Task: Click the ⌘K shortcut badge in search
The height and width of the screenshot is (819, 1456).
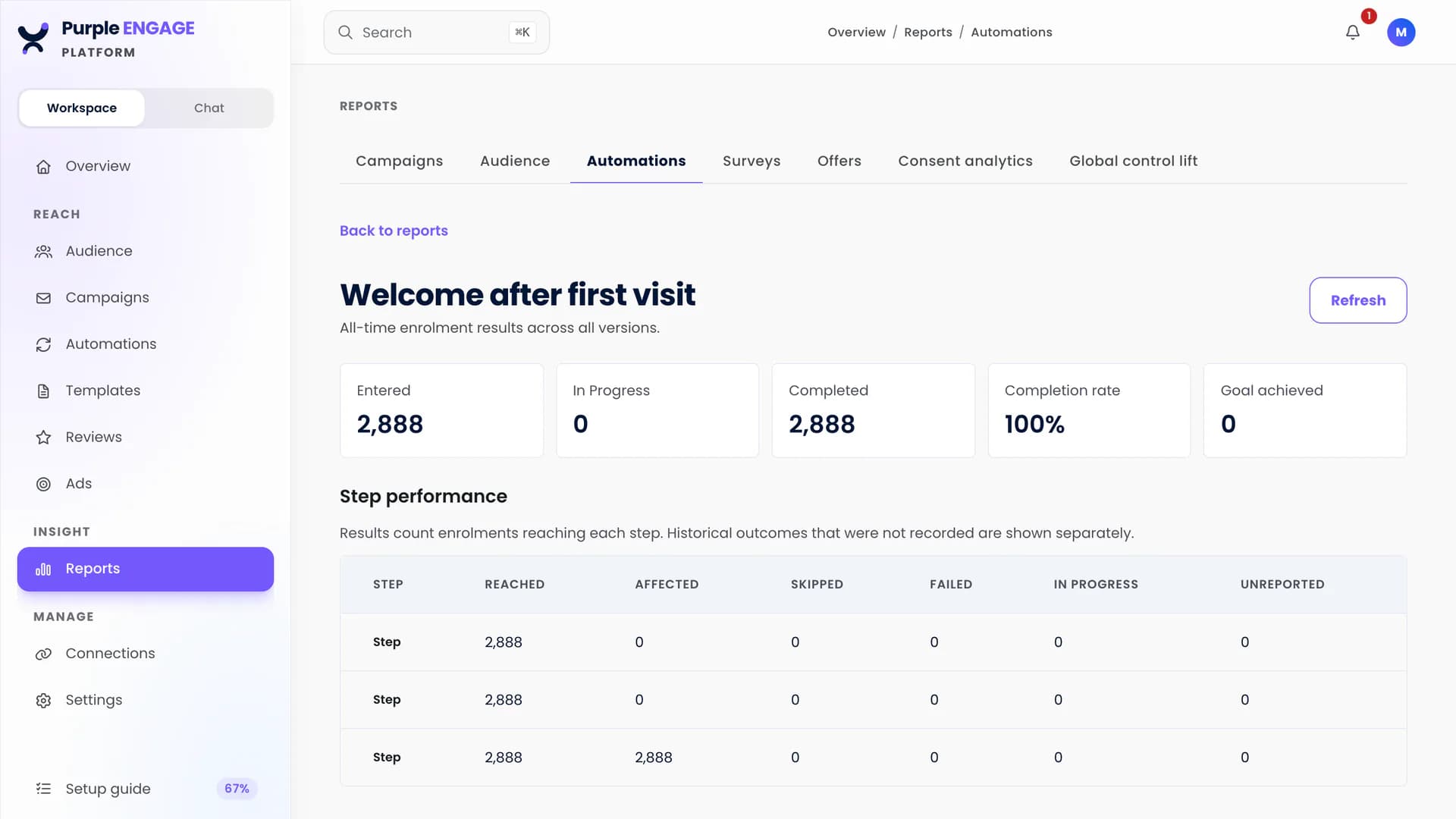Action: 522,32
